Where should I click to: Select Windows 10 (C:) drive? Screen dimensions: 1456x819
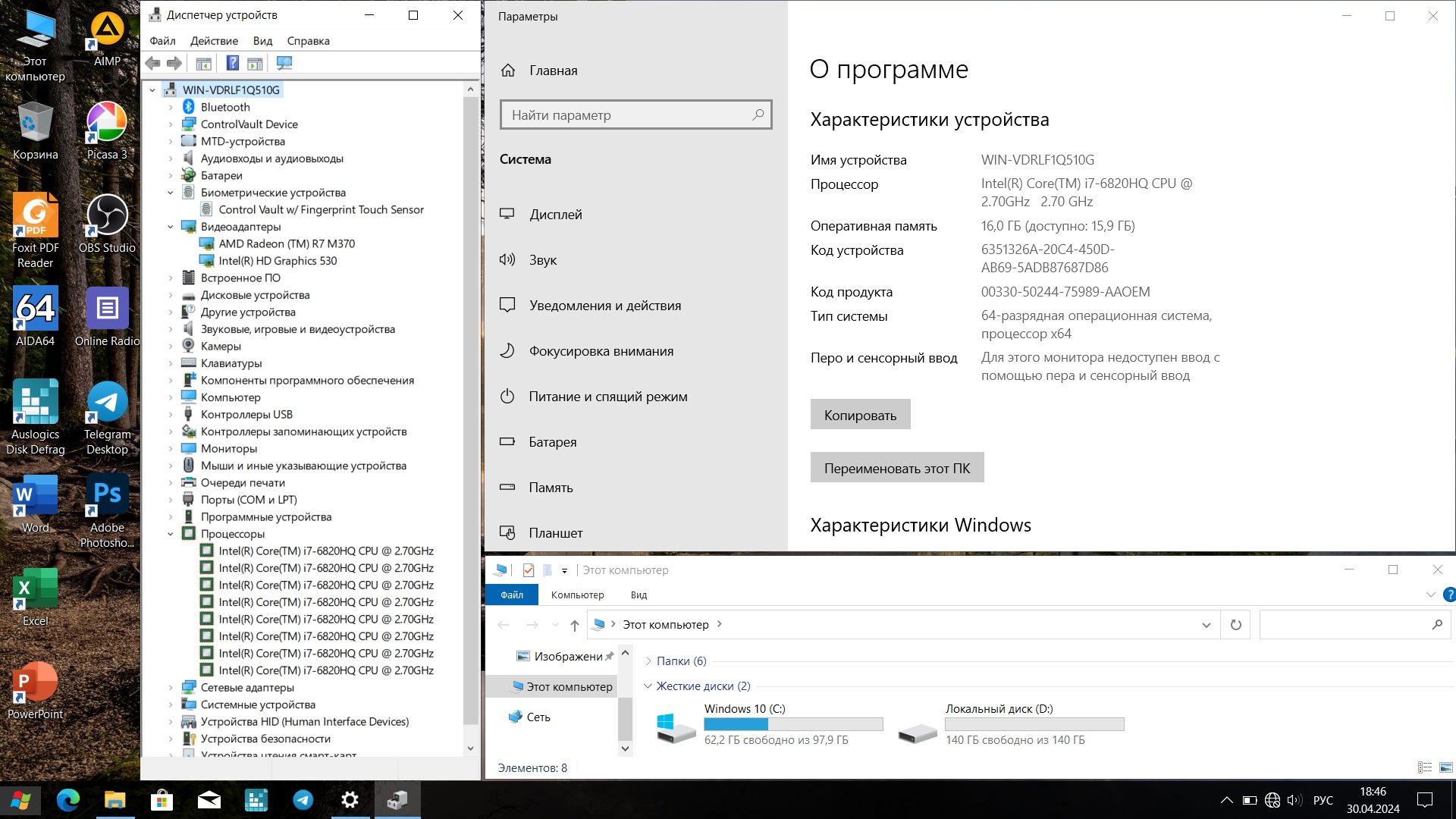(x=770, y=724)
